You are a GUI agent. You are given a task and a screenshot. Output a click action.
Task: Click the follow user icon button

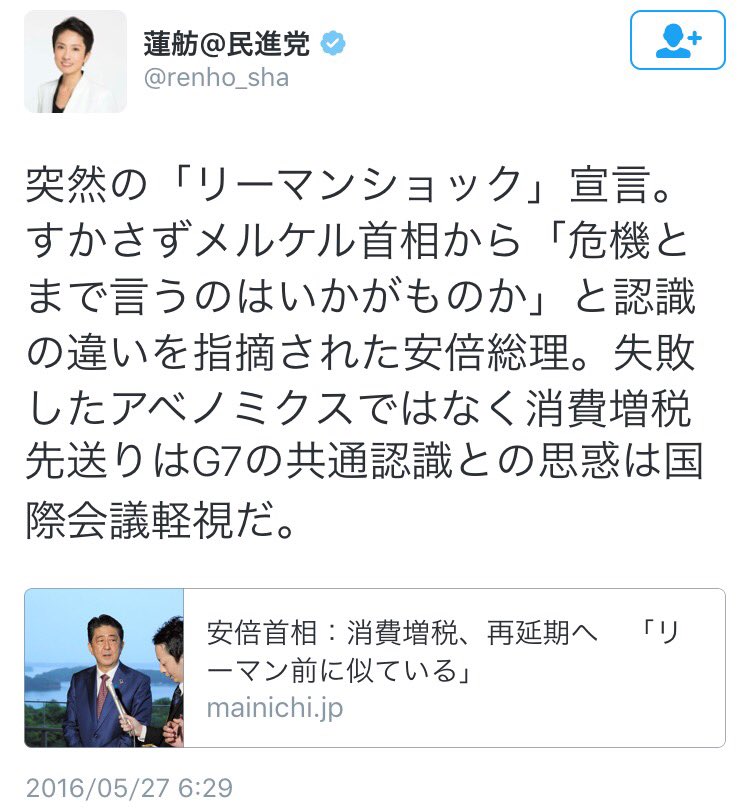tap(677, 40)
